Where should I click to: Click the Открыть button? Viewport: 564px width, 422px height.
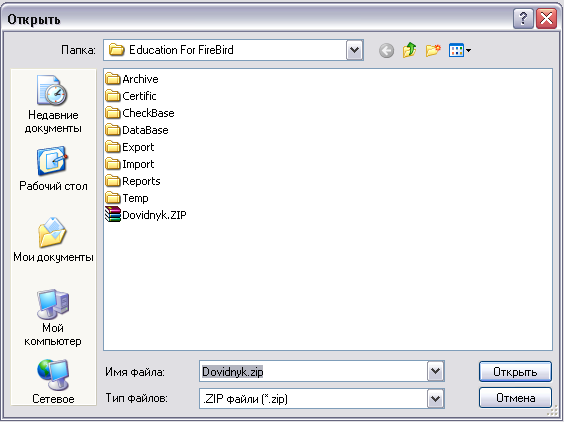click(x=515, y=372)
